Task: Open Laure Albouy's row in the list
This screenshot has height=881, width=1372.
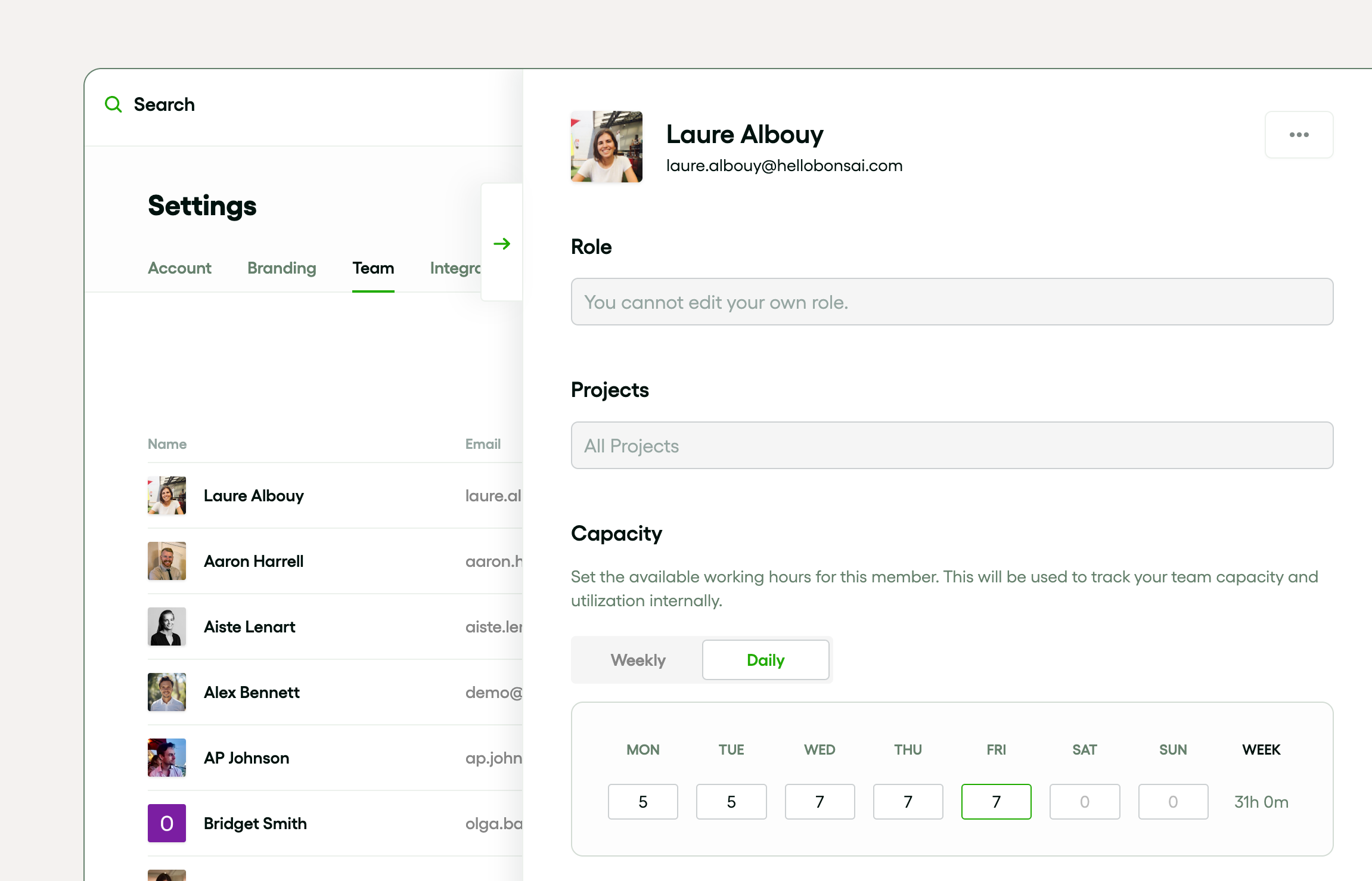Action: [254, 495]
